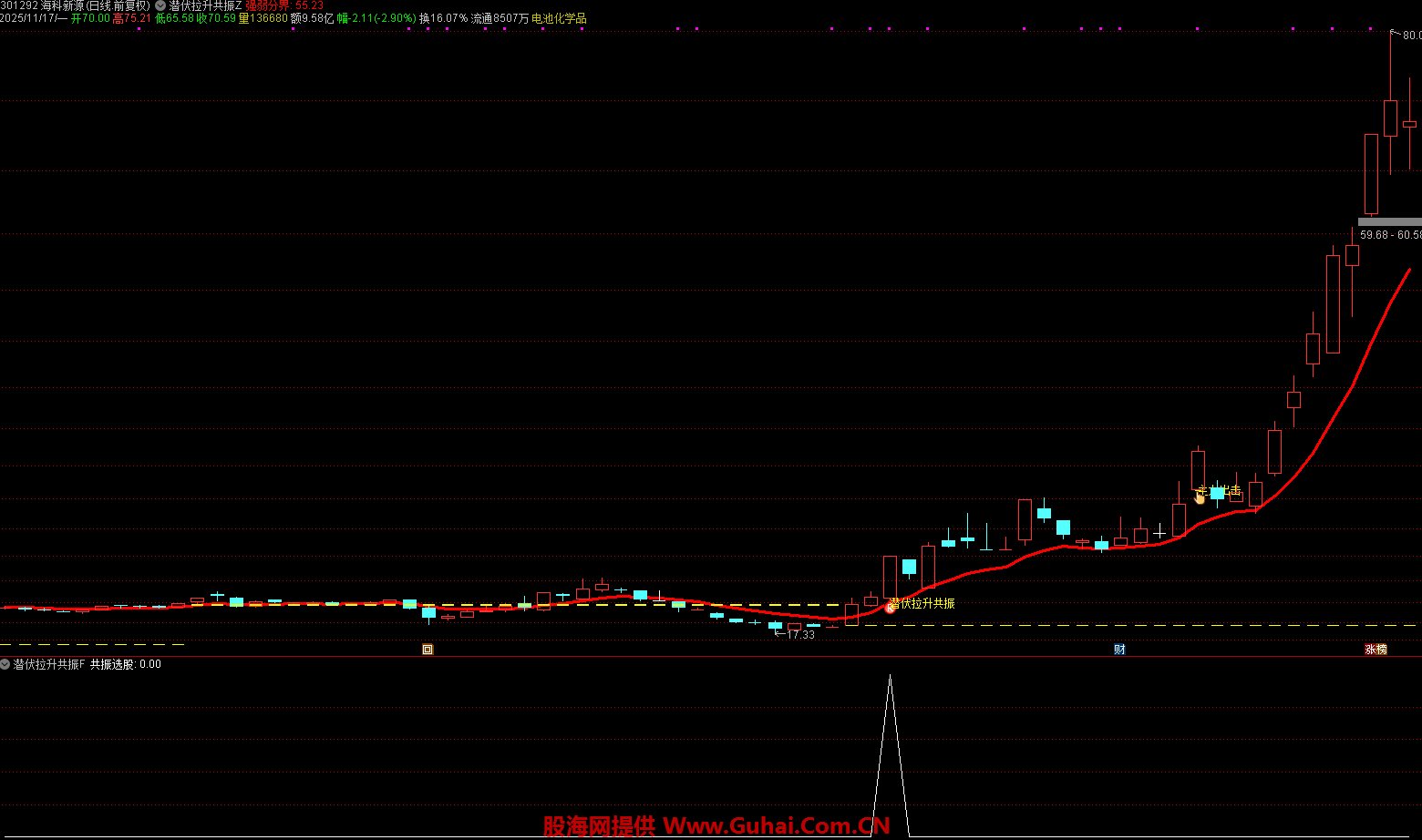
Task: Click the tall candlestick below the 80.0 high
Action: click(1390, 118)
